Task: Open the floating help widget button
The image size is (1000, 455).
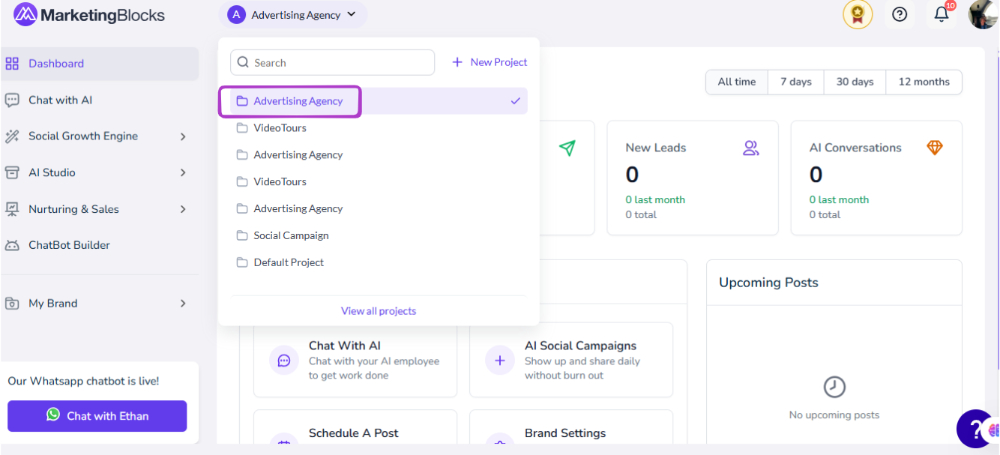Action: (976, 428)
